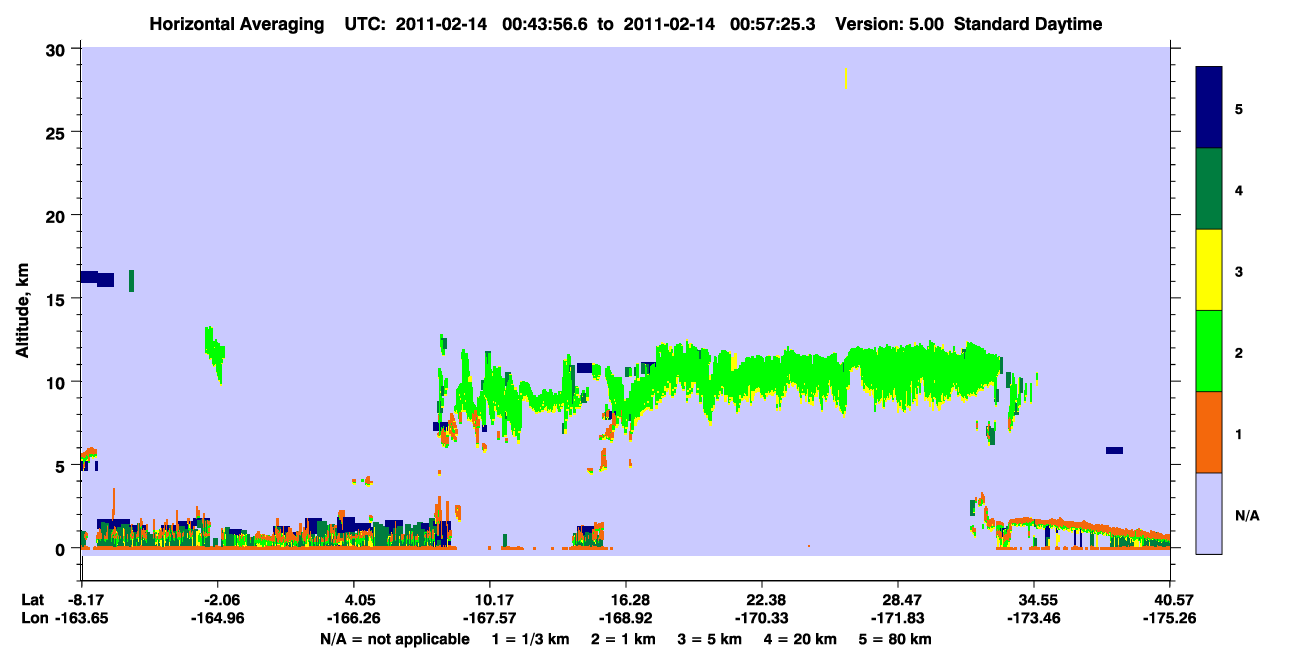Click the 'Standard Daytime' label
This screenshot has height=667, width=1300.
[1028, 24]
